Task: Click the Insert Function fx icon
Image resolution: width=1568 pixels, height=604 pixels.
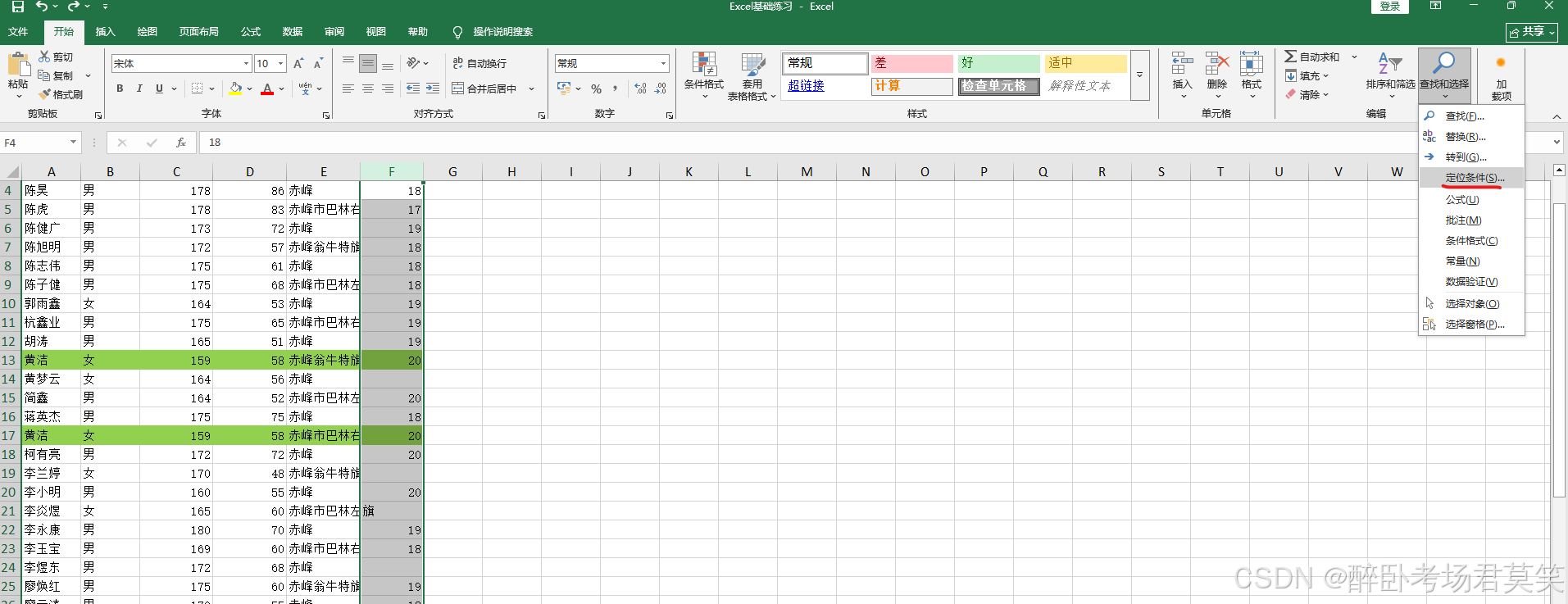Action: [181, 143]
